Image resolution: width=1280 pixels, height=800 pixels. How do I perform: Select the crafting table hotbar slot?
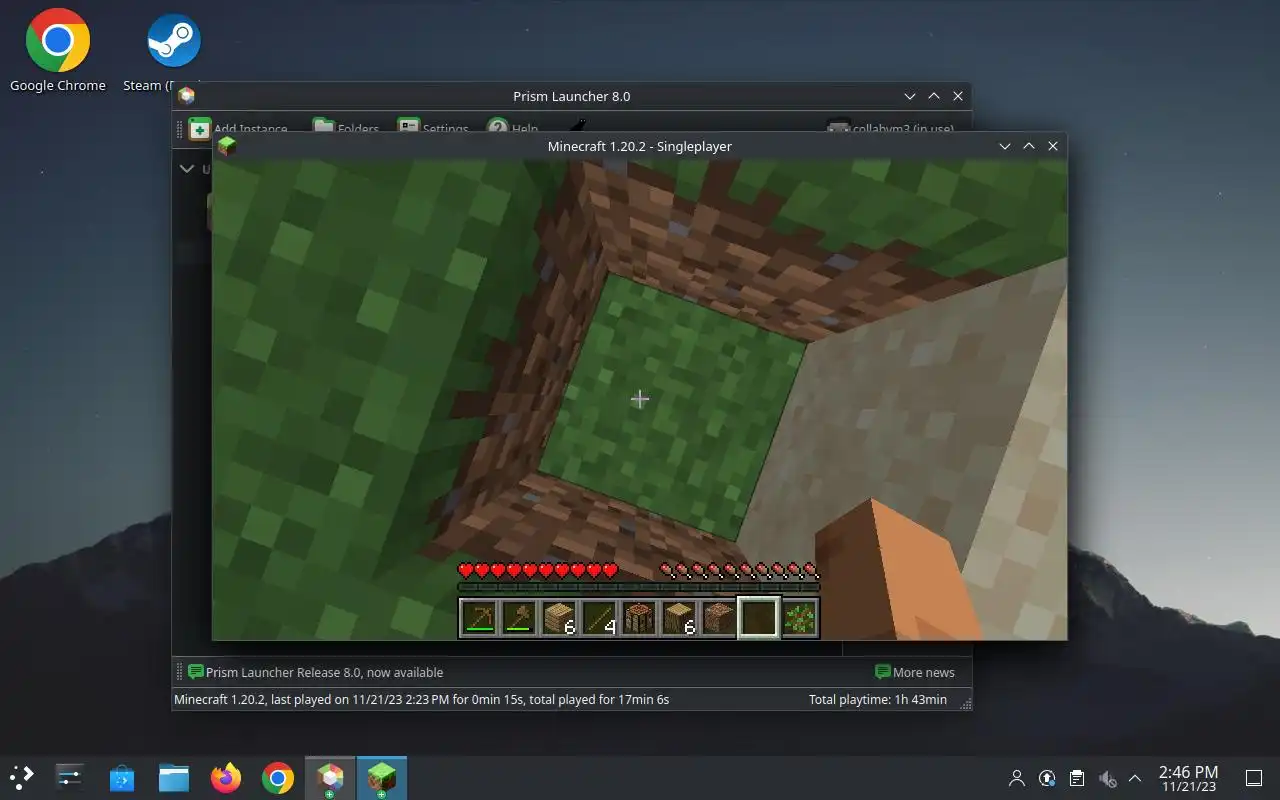pos(639,618)
